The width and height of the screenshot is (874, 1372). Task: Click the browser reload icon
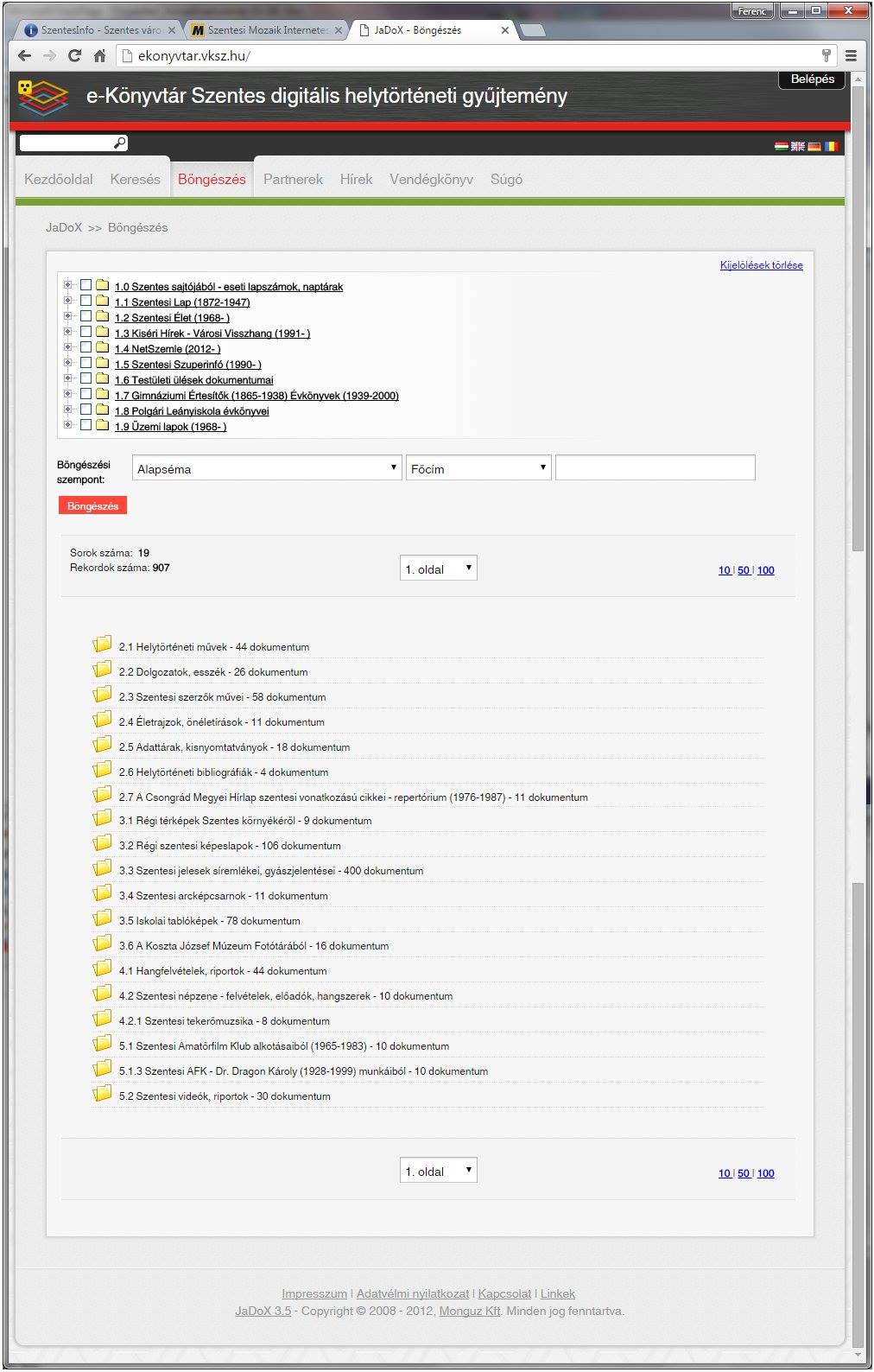point(75,56)
